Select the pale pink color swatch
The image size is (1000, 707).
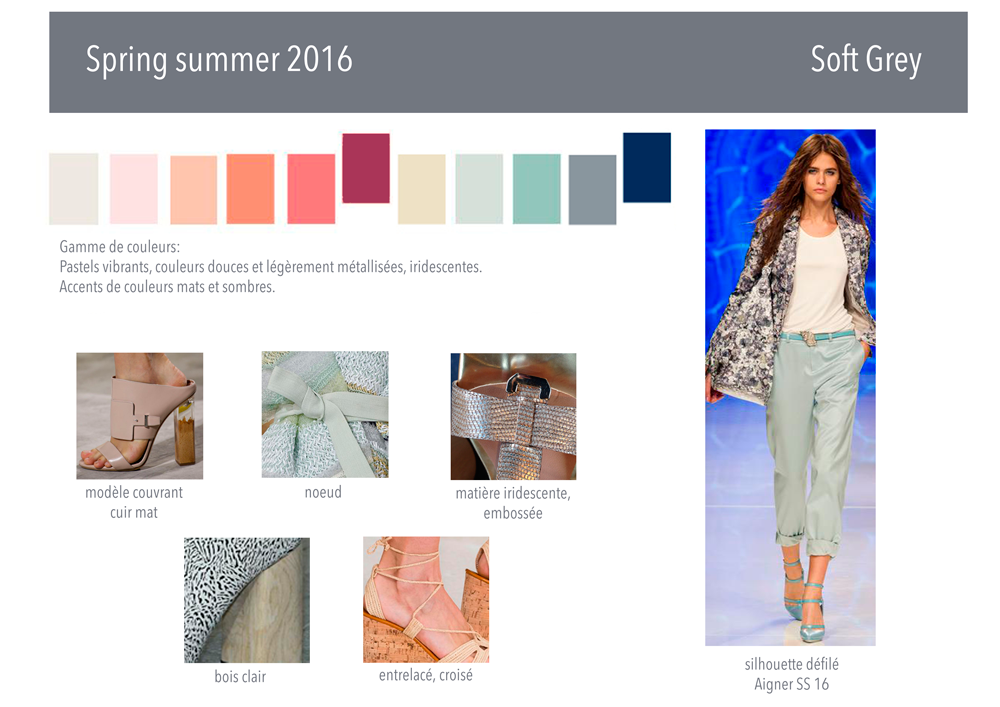[133, 189]
